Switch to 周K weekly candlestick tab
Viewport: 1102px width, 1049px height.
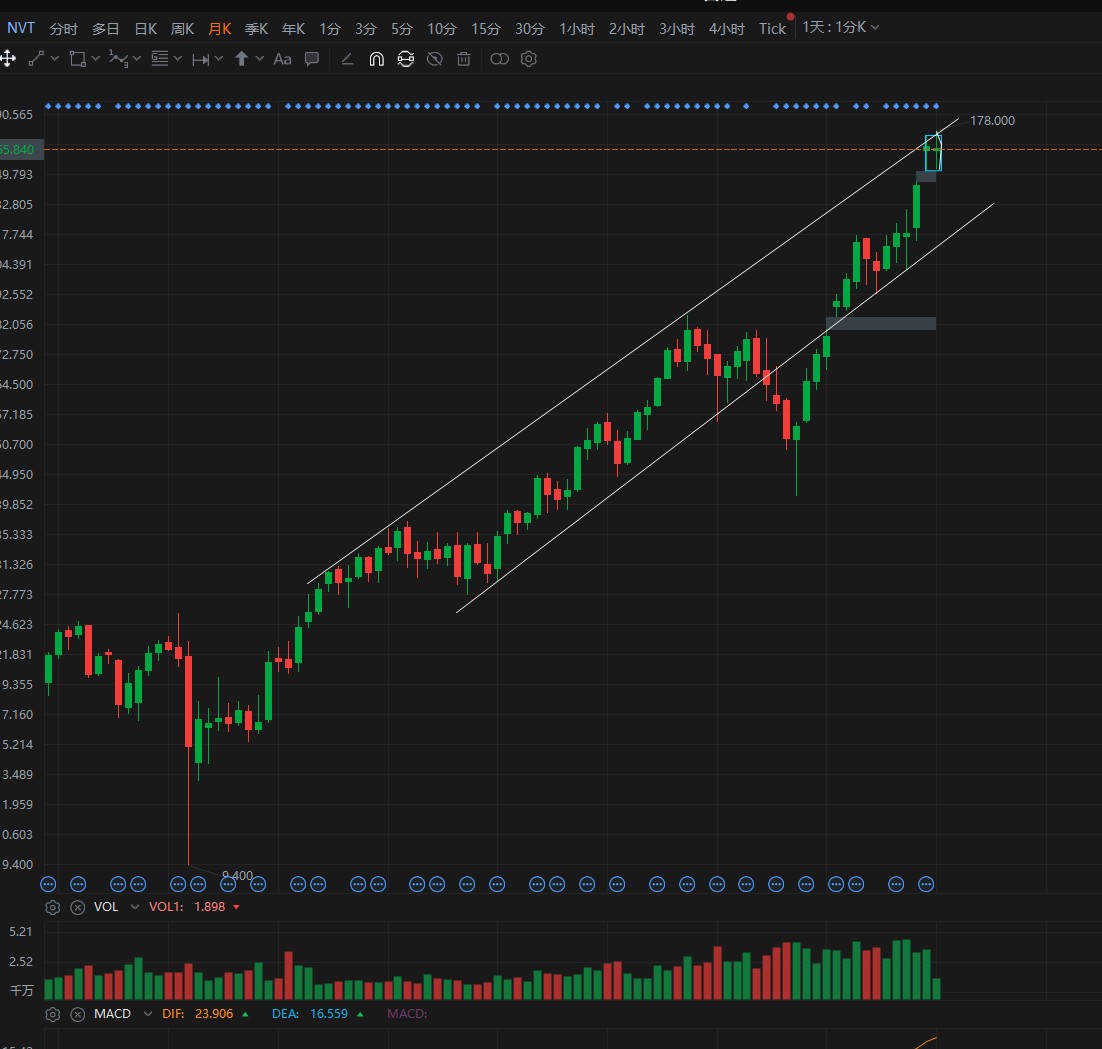pos(182,29)
